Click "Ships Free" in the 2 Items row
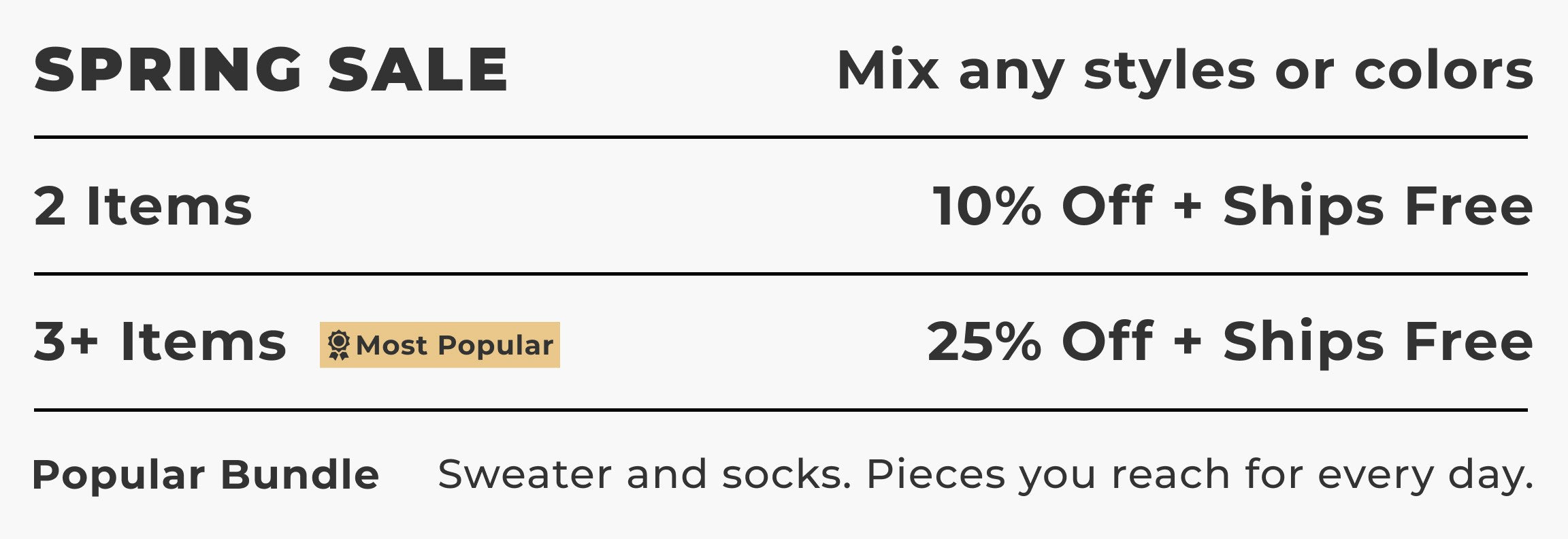The width and height of the screenshot is (1568, 539). [x=1377, y=206]
